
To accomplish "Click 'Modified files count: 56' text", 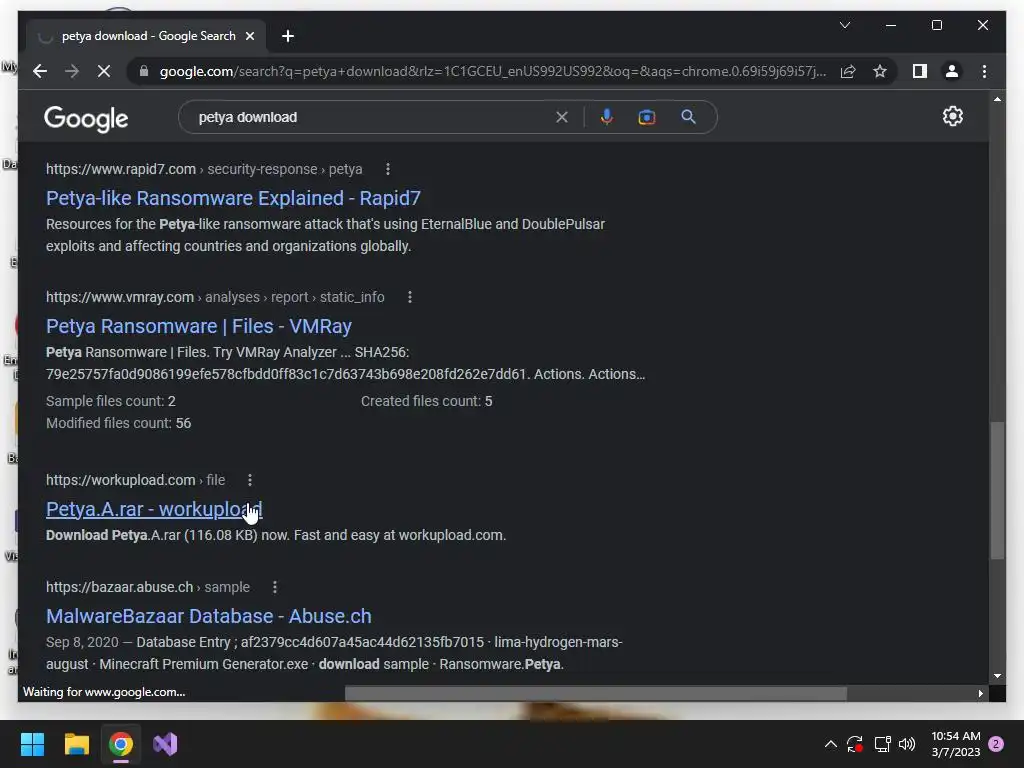I will coord(118,423).
